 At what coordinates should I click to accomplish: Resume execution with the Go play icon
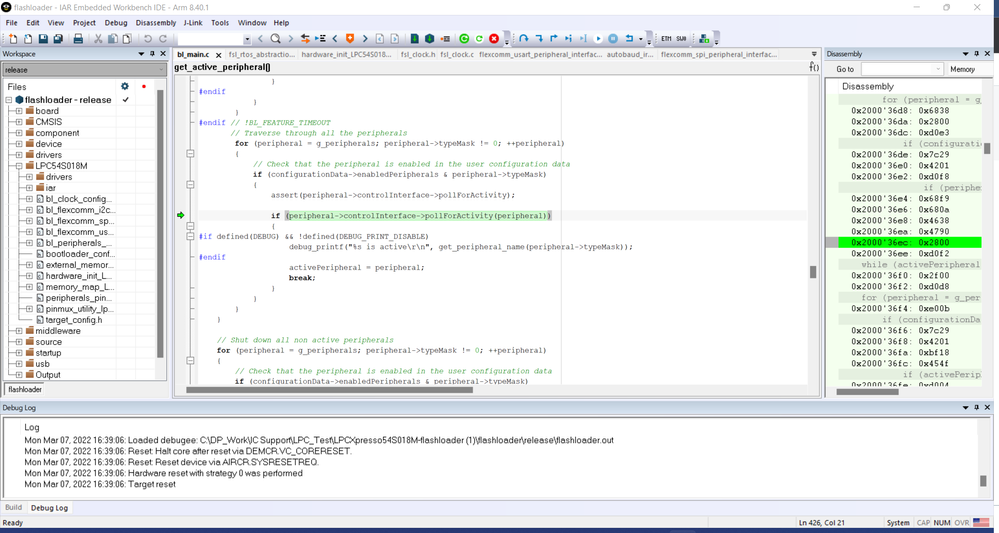pos(598,39)
